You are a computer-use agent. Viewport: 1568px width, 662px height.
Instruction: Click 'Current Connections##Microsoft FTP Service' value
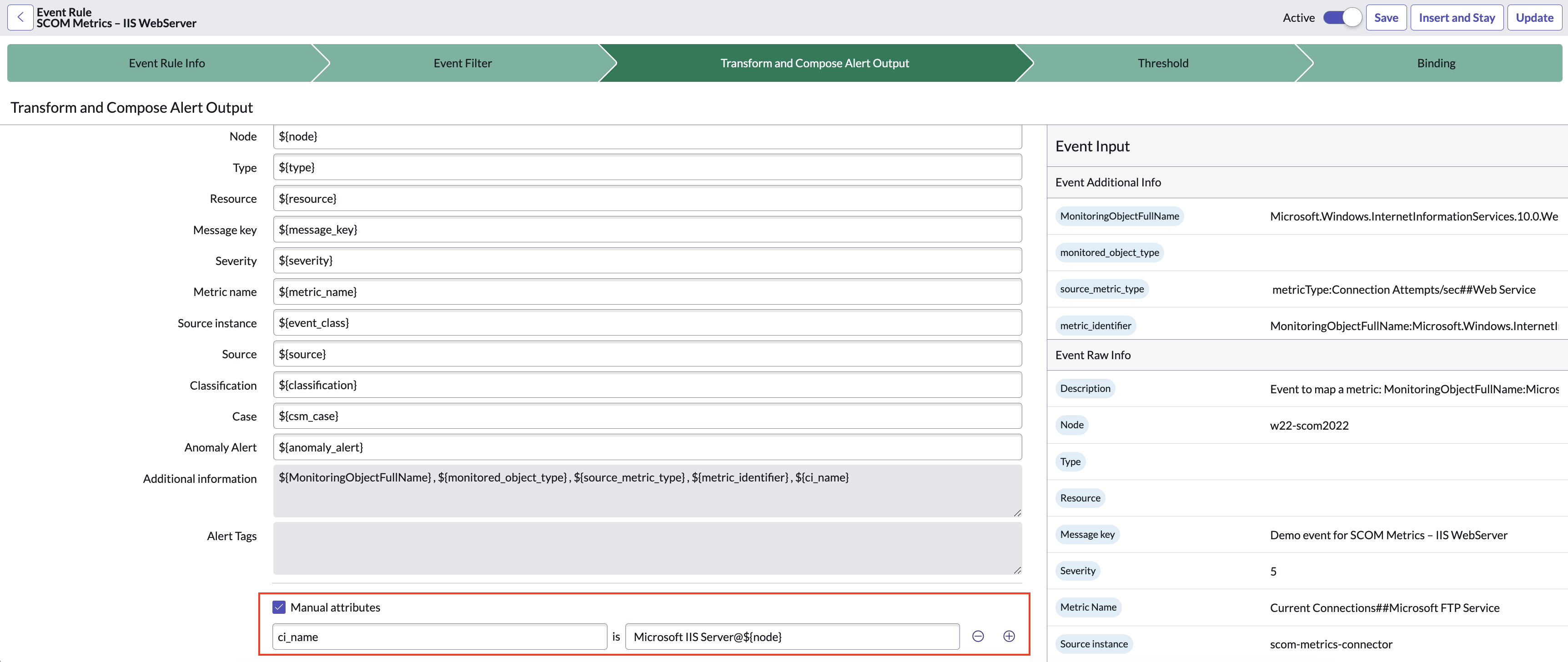(x=1385, y=608)
